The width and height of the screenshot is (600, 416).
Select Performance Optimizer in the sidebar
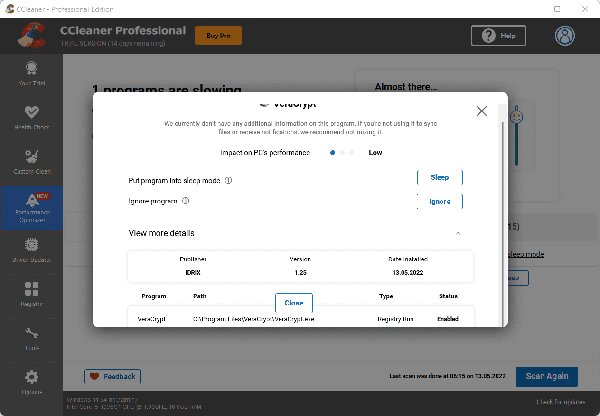click(32, 208)
